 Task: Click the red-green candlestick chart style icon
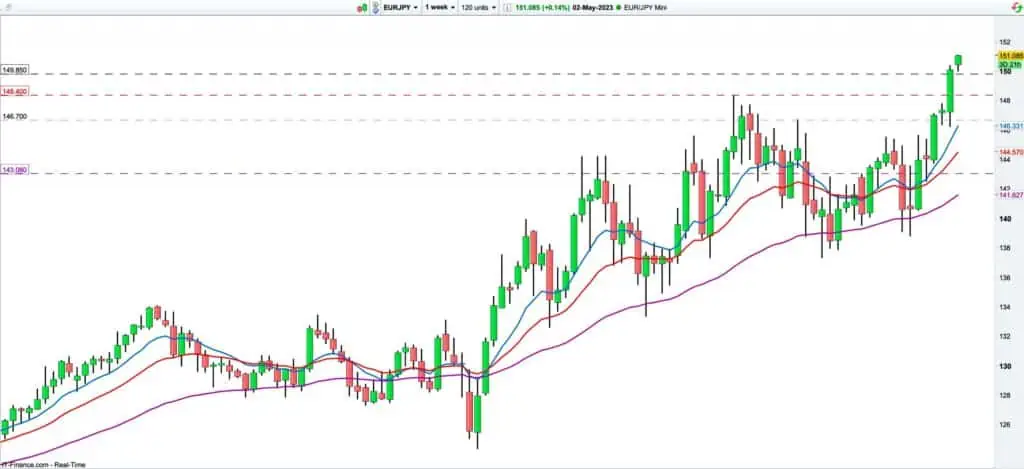(361, 8)
